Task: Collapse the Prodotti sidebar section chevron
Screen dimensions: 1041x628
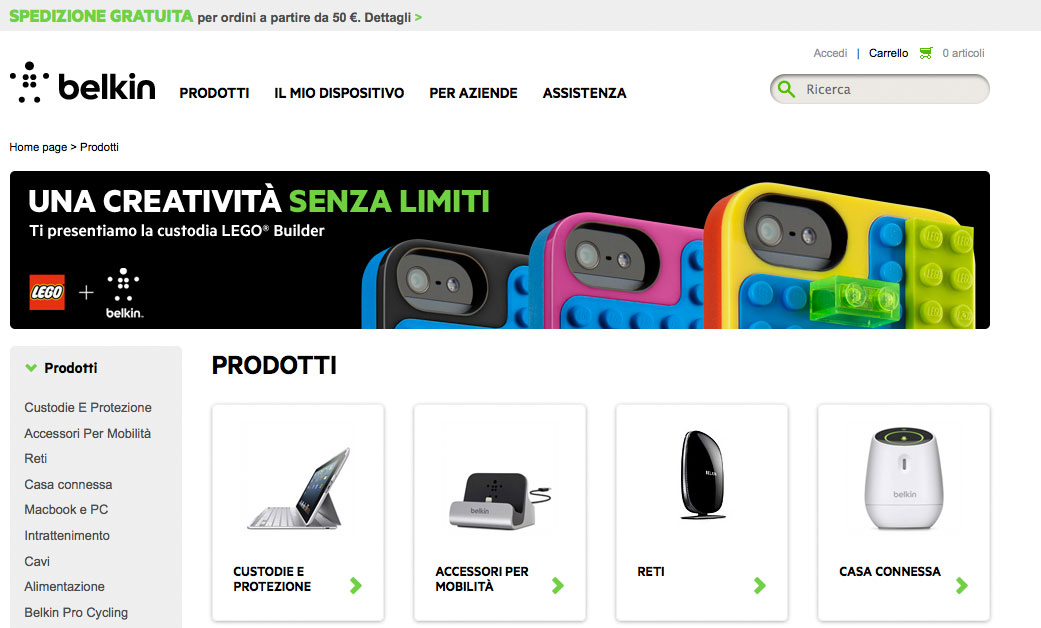Action: 31,368
